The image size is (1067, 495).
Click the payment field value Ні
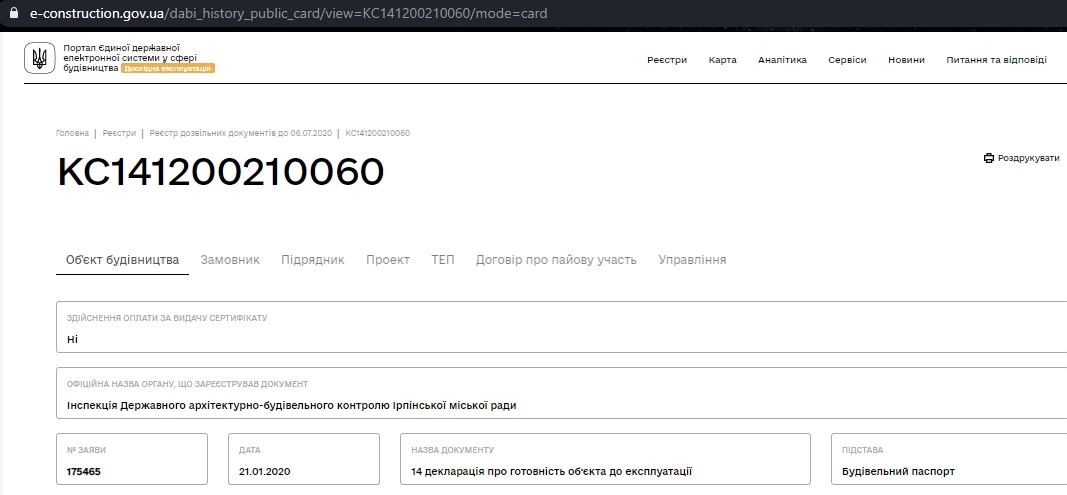click(x=72, y=339)
